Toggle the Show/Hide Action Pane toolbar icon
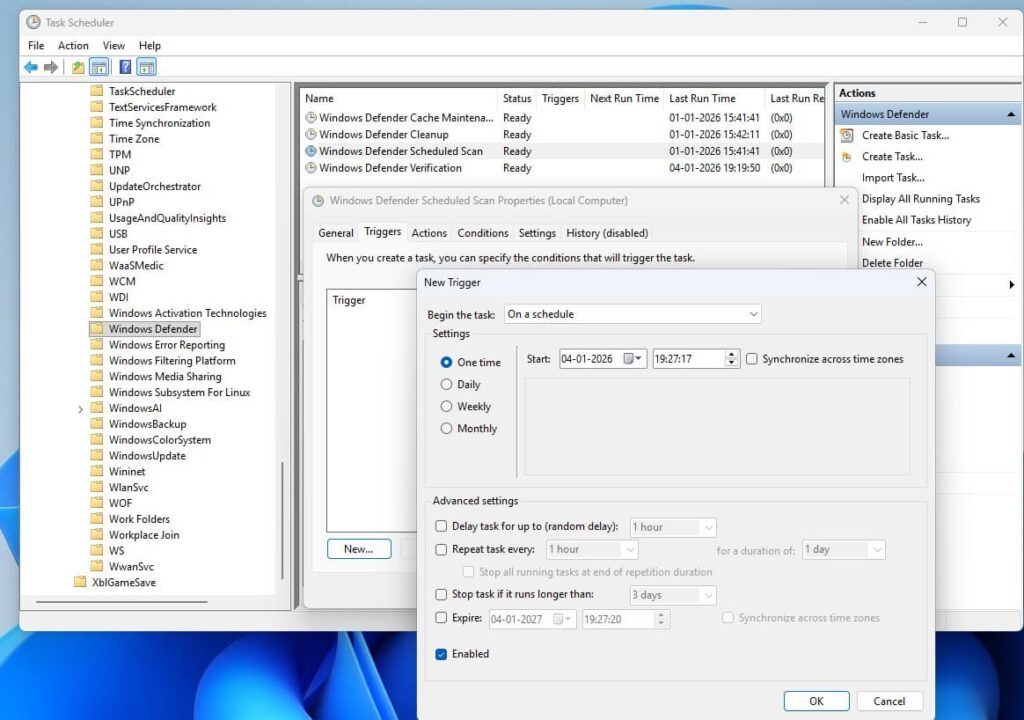 (146, 67)
